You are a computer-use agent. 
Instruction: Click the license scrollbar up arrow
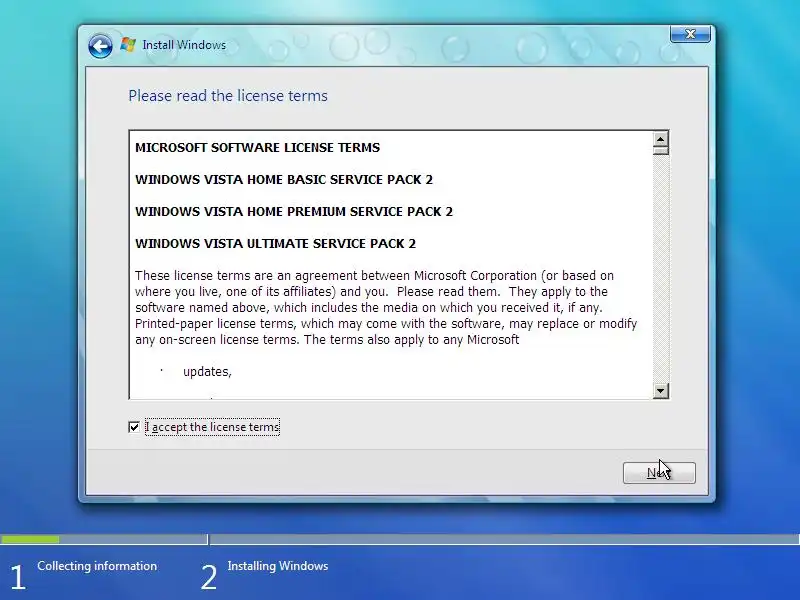(660, 139)
